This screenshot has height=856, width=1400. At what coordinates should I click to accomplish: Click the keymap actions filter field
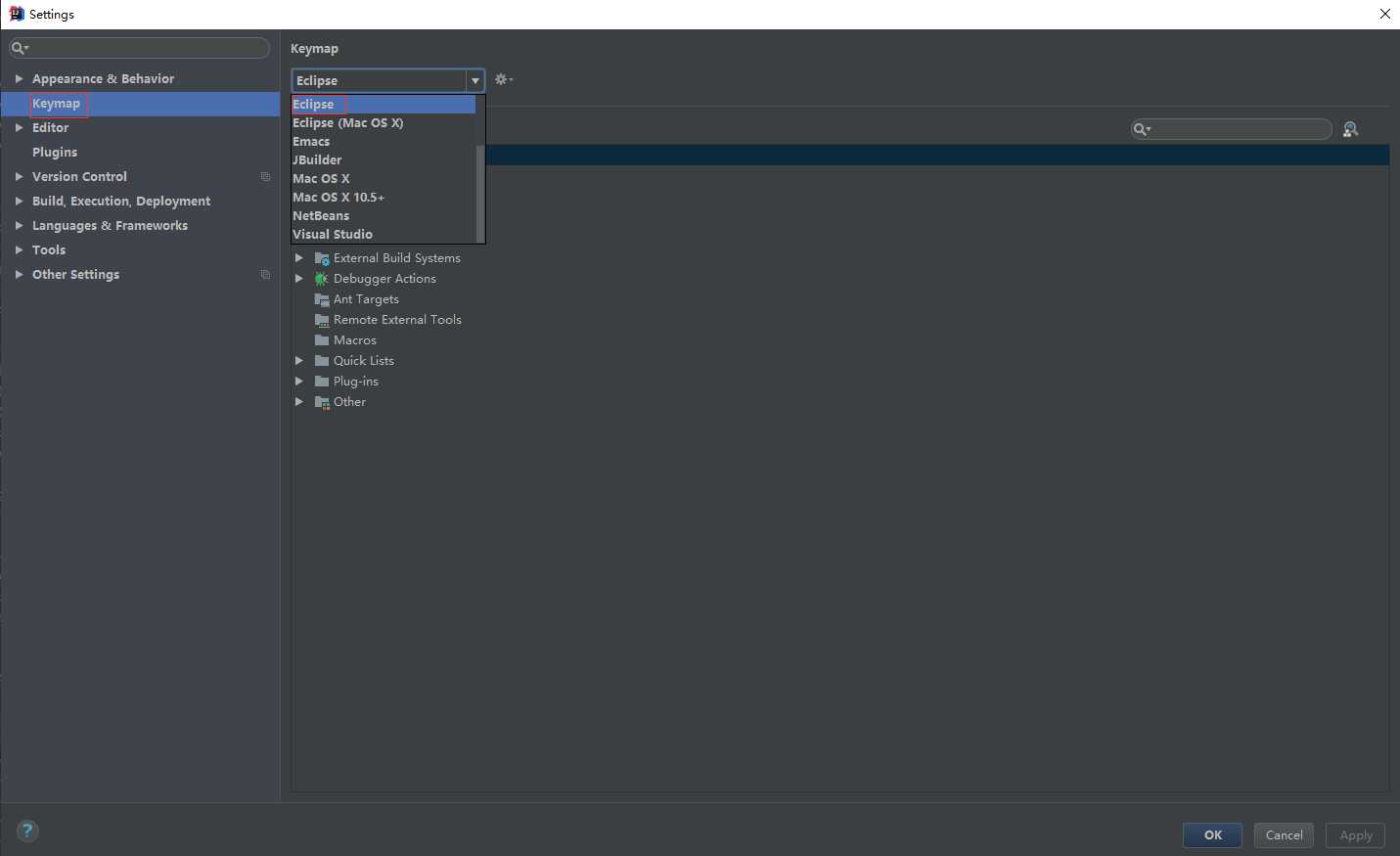coord(1232,129)
